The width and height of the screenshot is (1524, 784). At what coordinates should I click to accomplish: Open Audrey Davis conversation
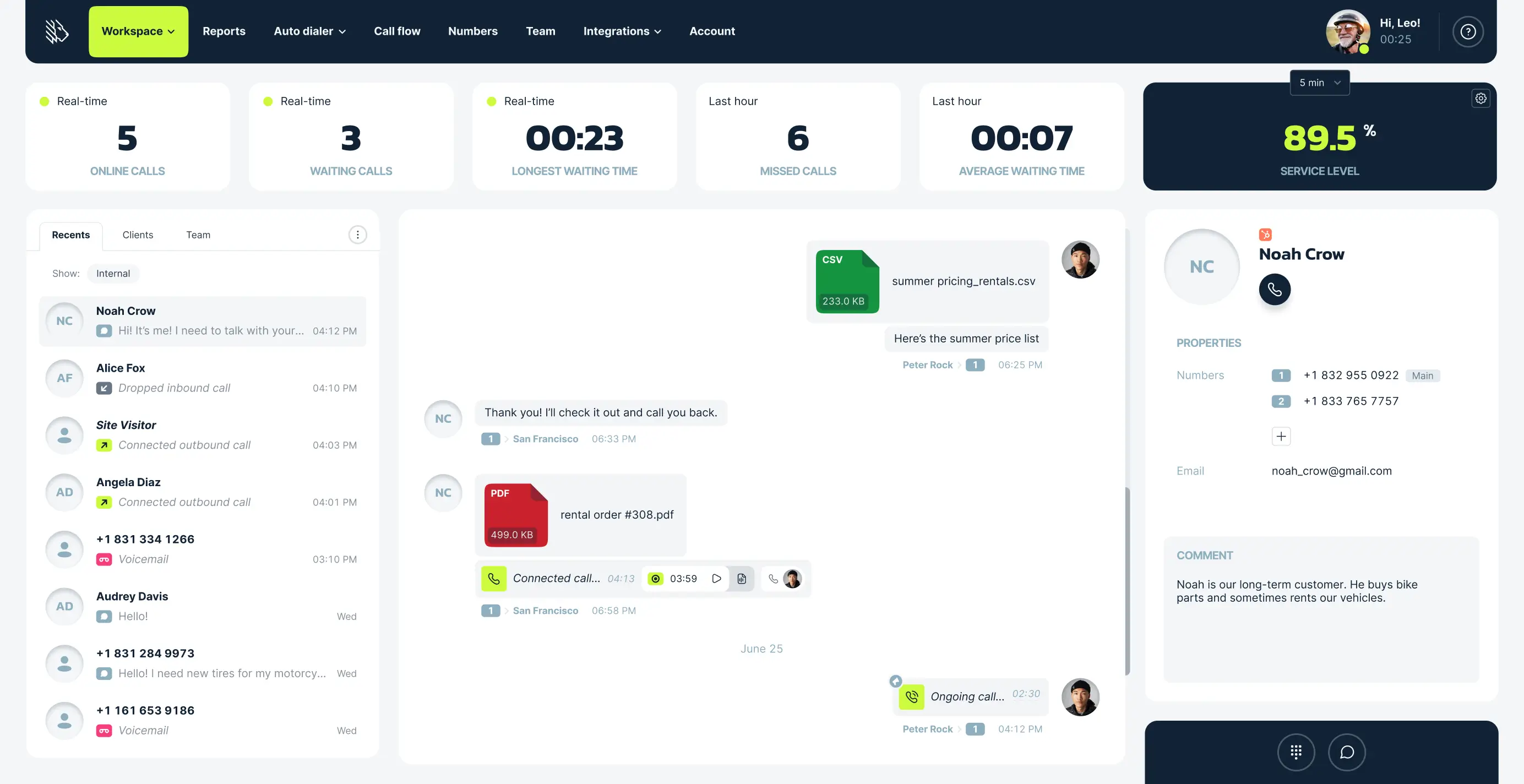(202, 607)
